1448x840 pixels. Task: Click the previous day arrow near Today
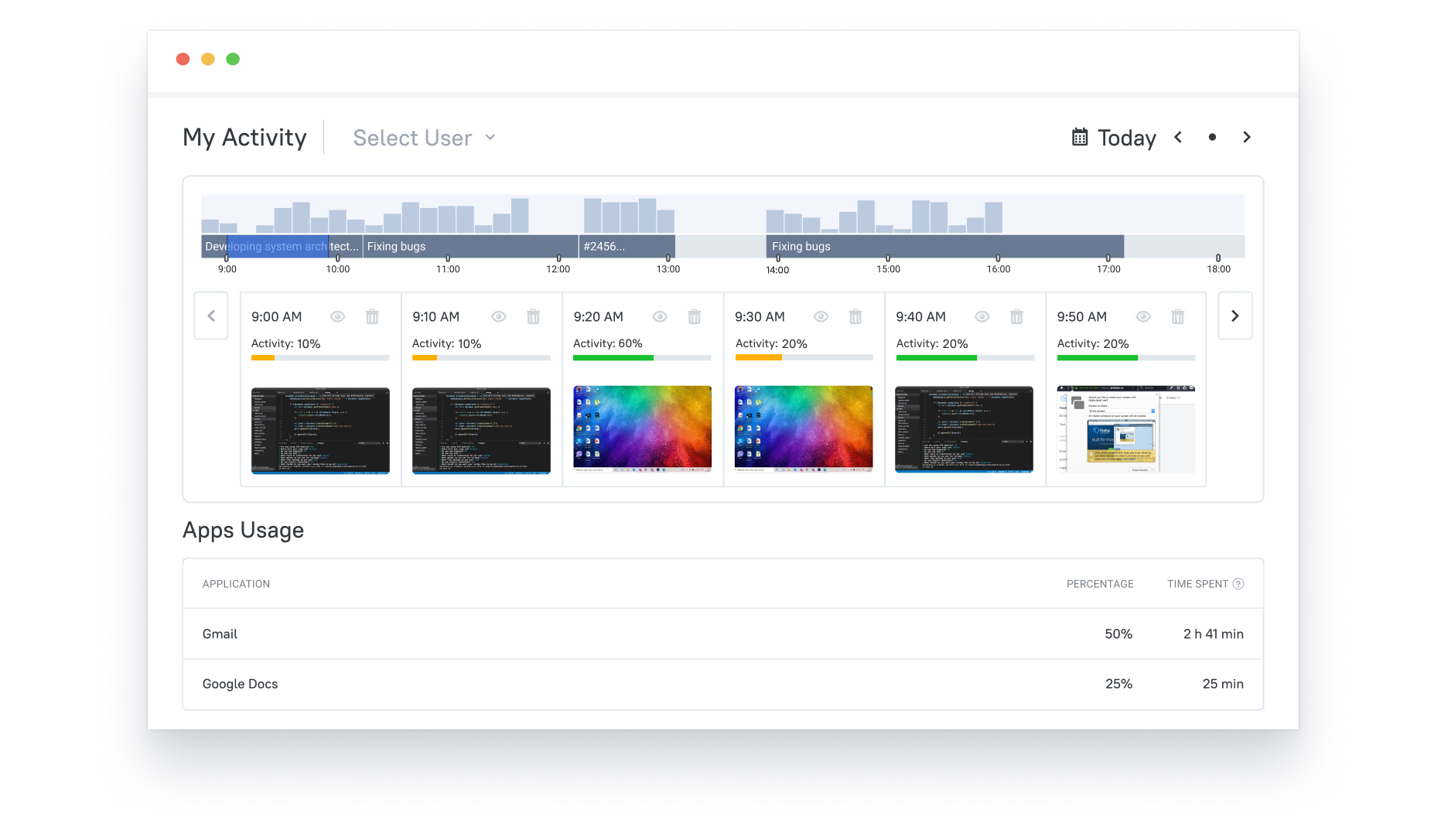(x=1178, y=137)
